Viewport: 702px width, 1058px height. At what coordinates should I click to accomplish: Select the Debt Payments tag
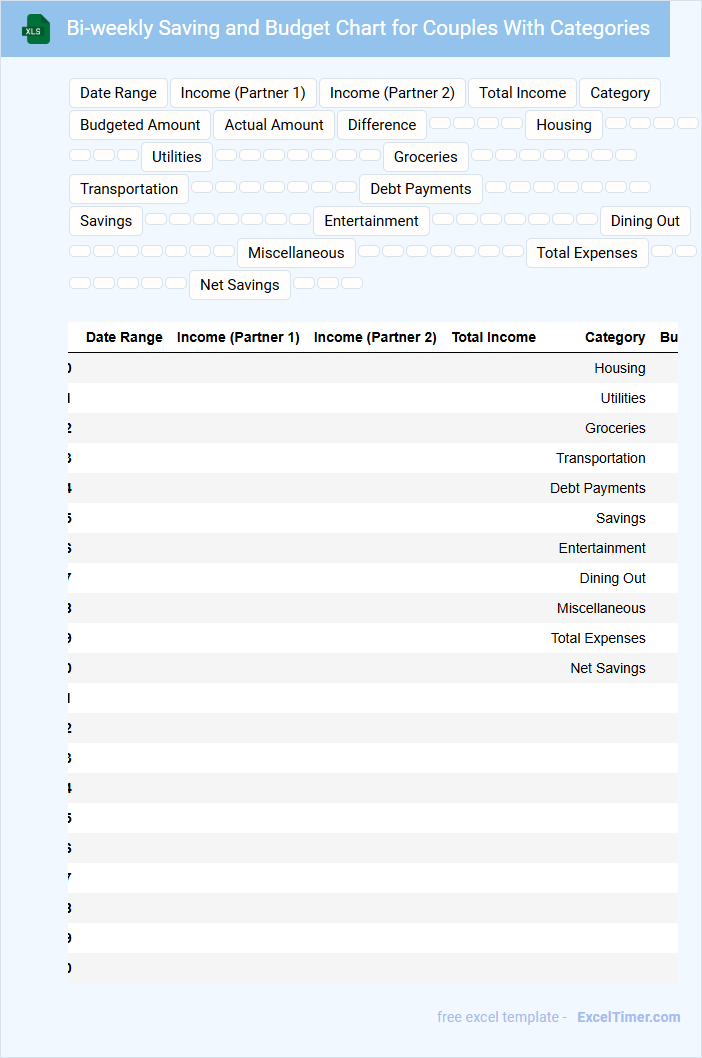(x=421, y=189)
